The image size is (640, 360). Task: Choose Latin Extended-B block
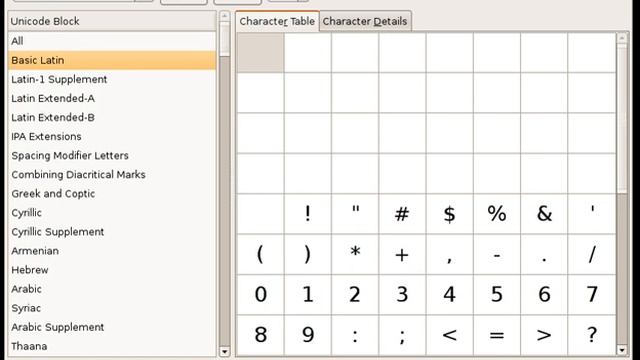[112, 118]
